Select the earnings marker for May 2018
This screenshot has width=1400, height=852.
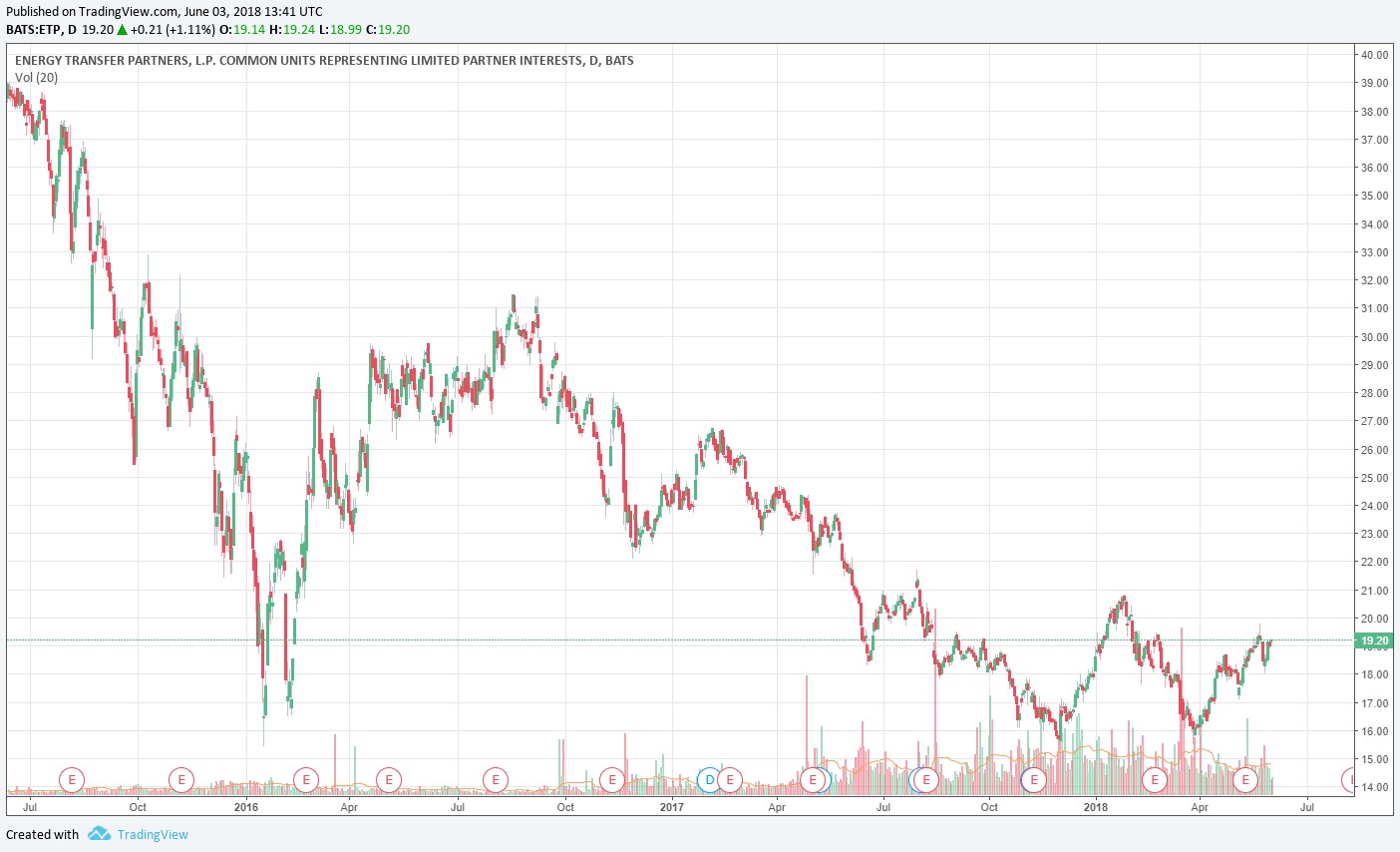coord(1245,780)
